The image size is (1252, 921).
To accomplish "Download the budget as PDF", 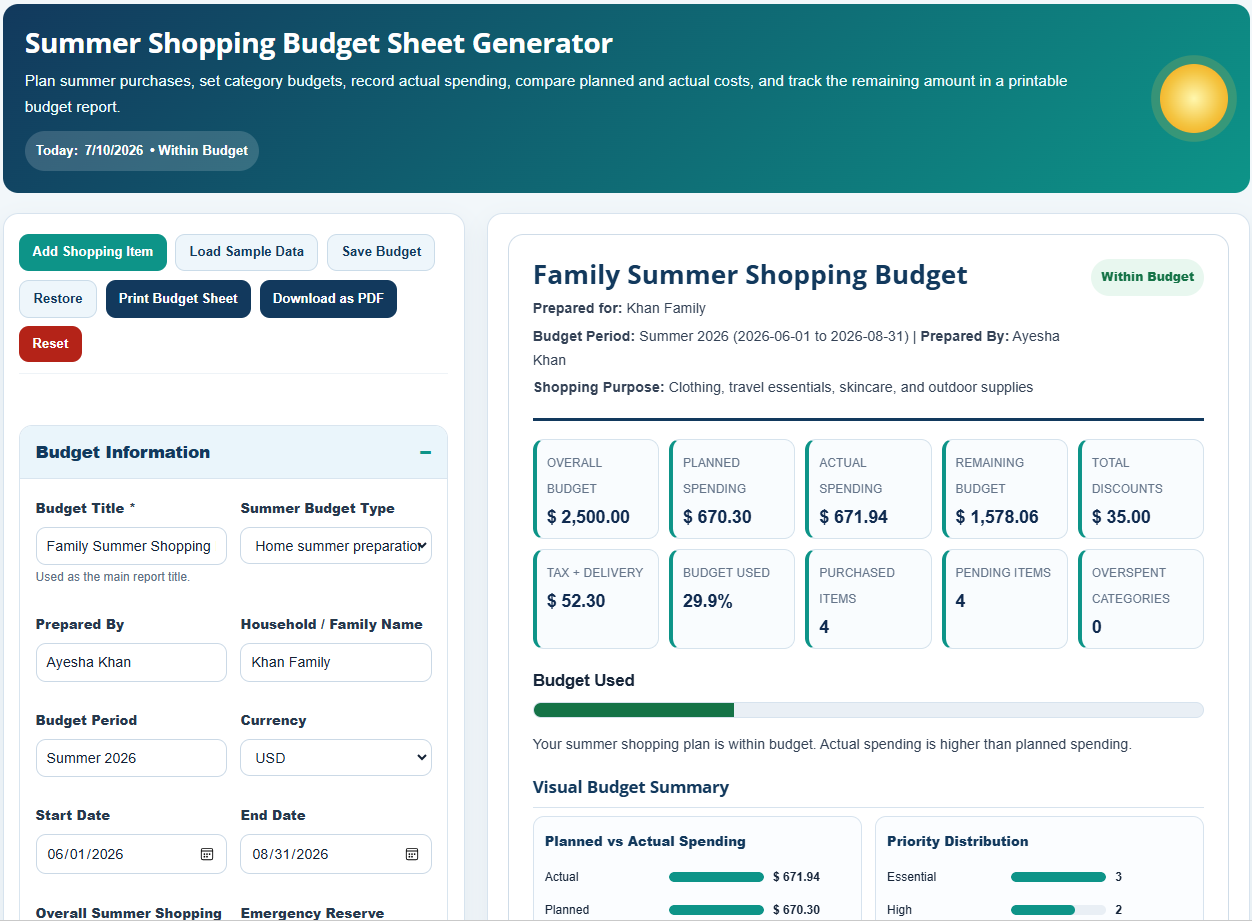I will [328, 299].
